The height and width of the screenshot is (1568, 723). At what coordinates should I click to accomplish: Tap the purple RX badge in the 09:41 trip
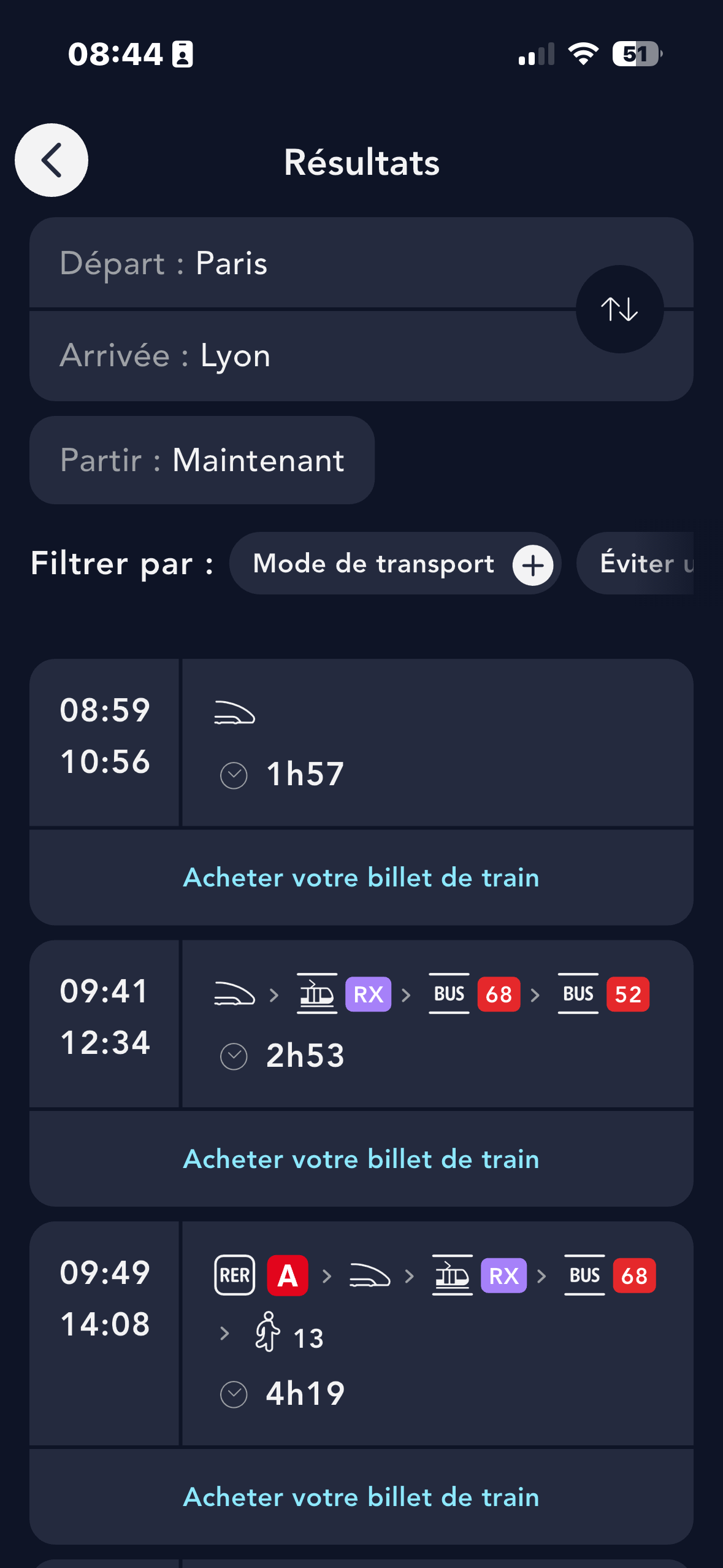pos(368,994)
